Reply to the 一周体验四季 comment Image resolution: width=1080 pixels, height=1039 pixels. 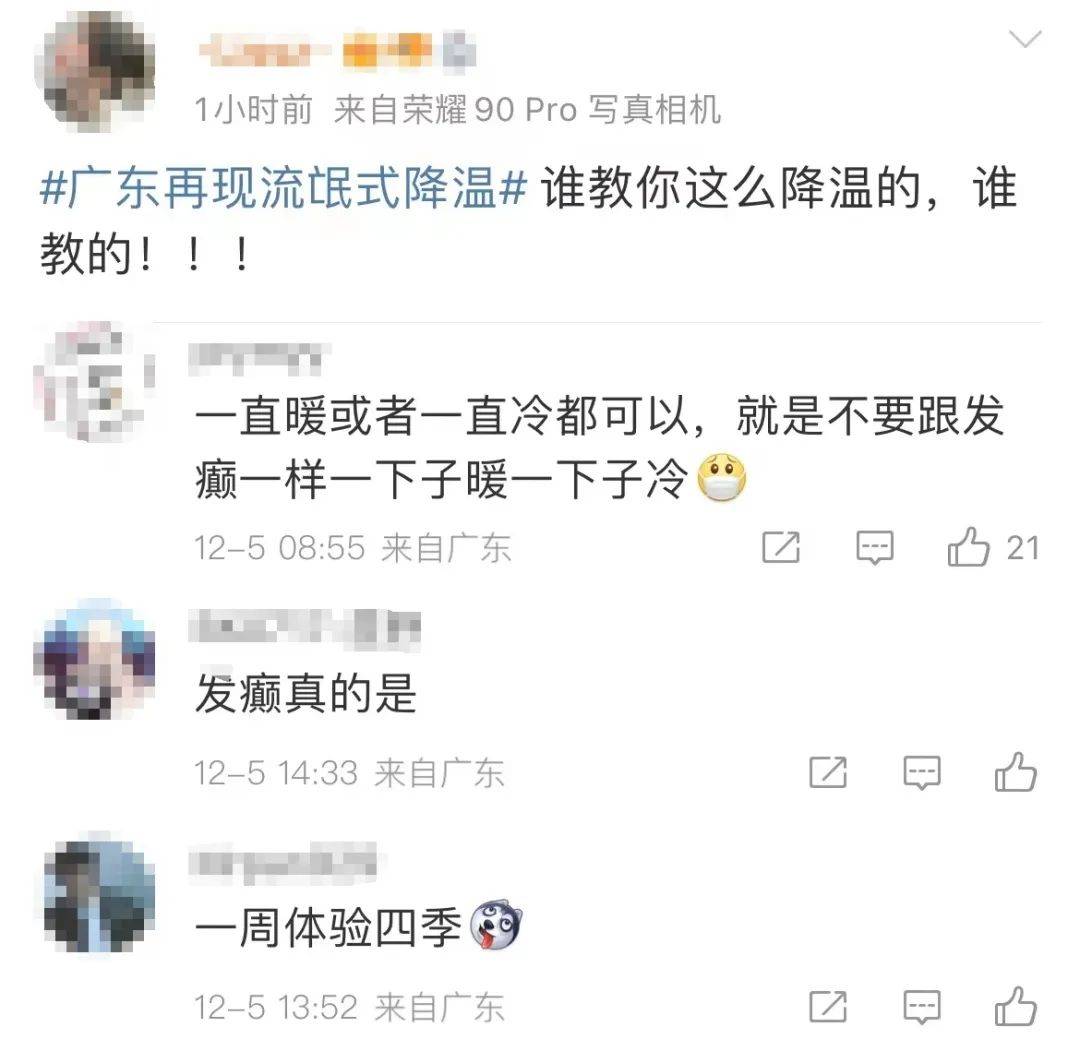click(922, 1007)
